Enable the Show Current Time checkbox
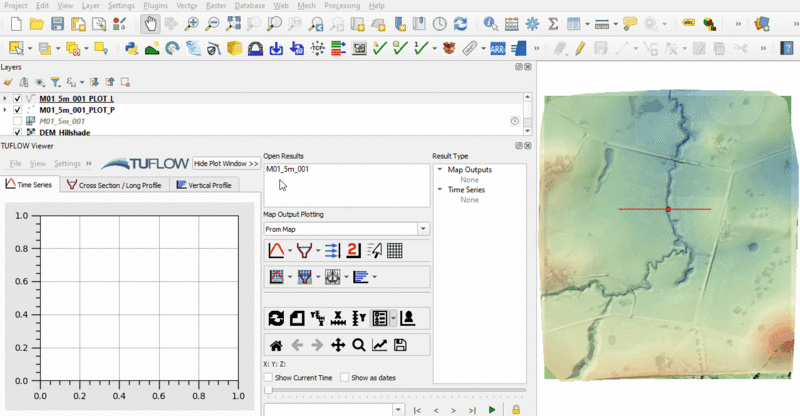Screen dimensions: 800x416 click(x=268, y=378)
